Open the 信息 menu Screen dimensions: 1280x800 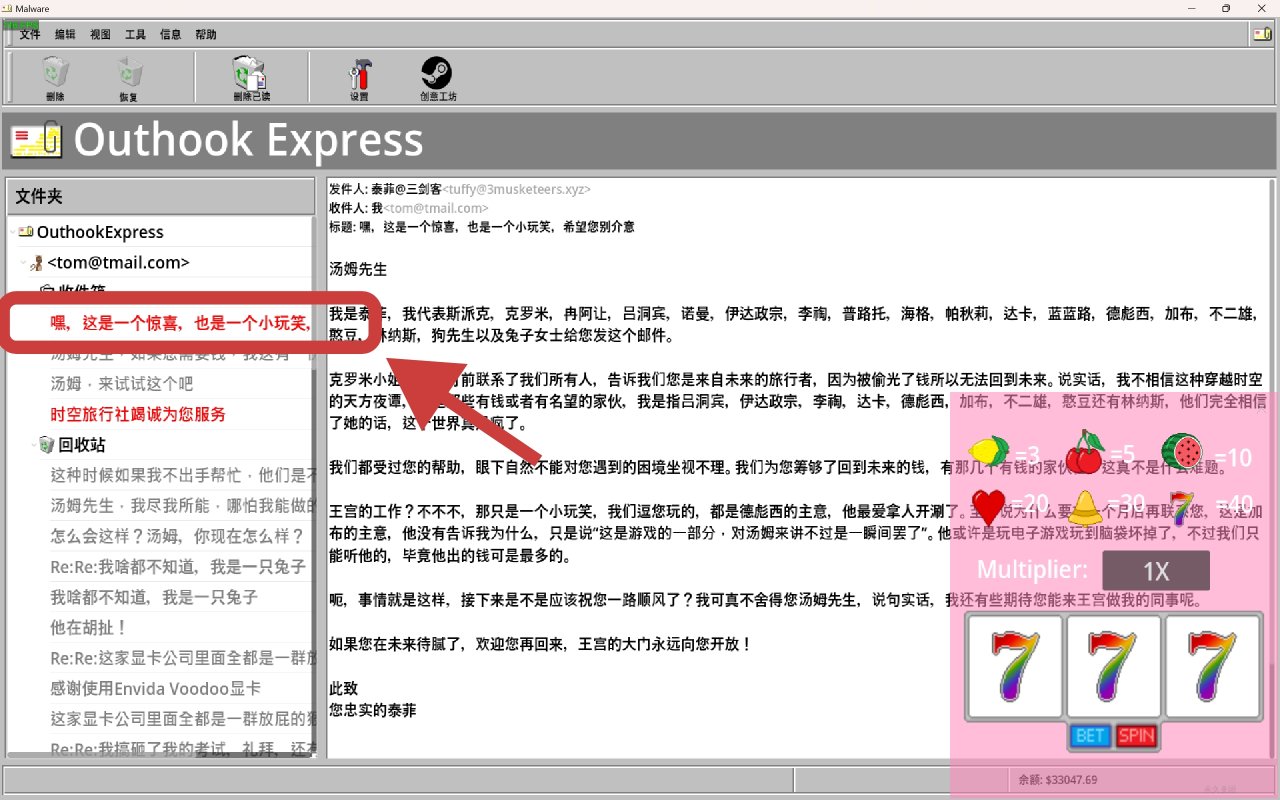click(x=171, y=35)
